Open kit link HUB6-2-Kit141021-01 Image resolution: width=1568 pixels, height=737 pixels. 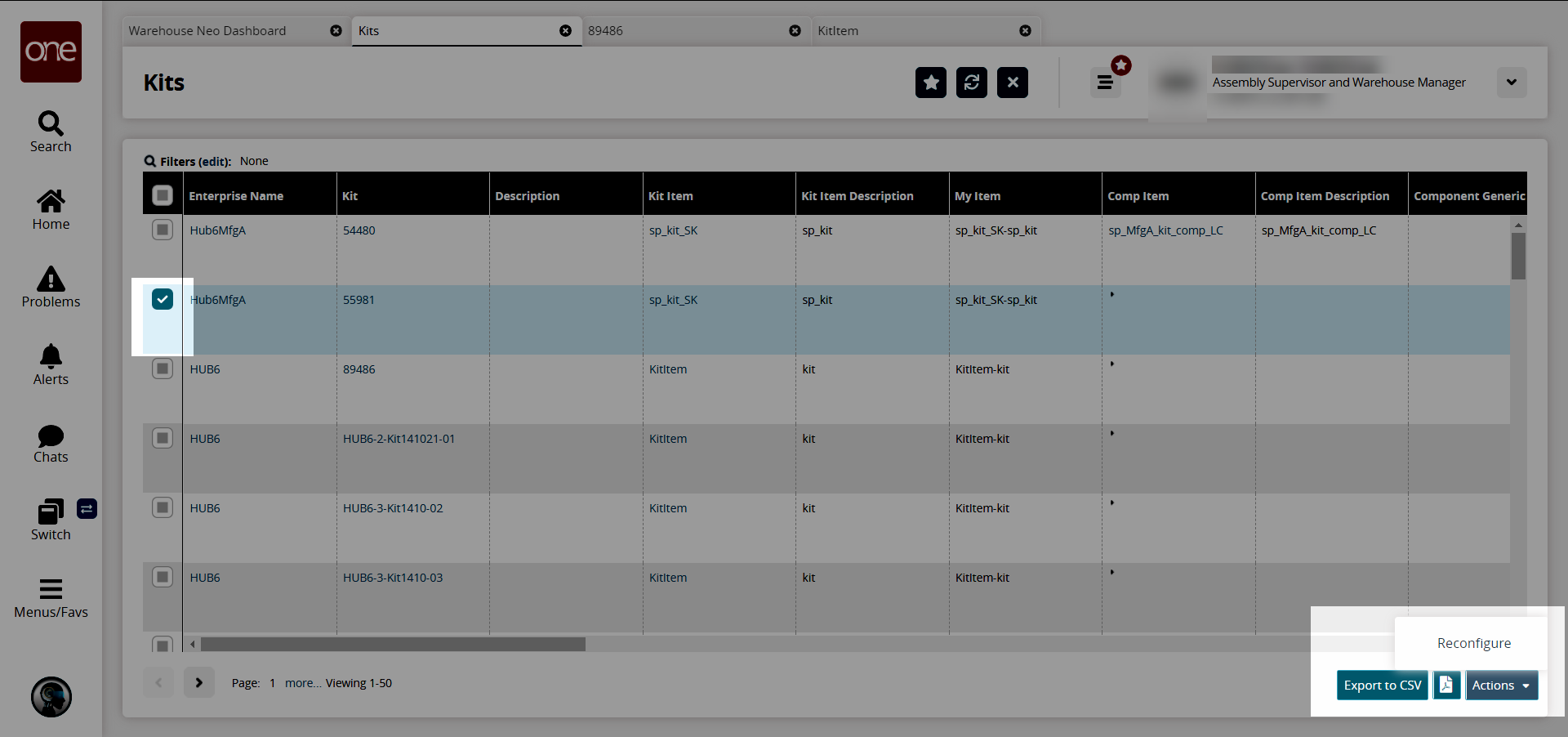coord(399,439)
